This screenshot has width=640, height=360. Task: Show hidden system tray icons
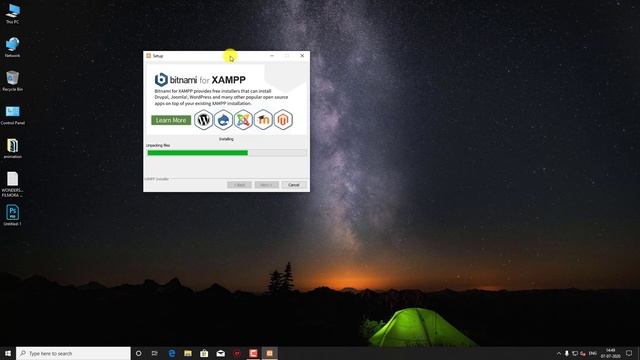(x=558, y=353)
